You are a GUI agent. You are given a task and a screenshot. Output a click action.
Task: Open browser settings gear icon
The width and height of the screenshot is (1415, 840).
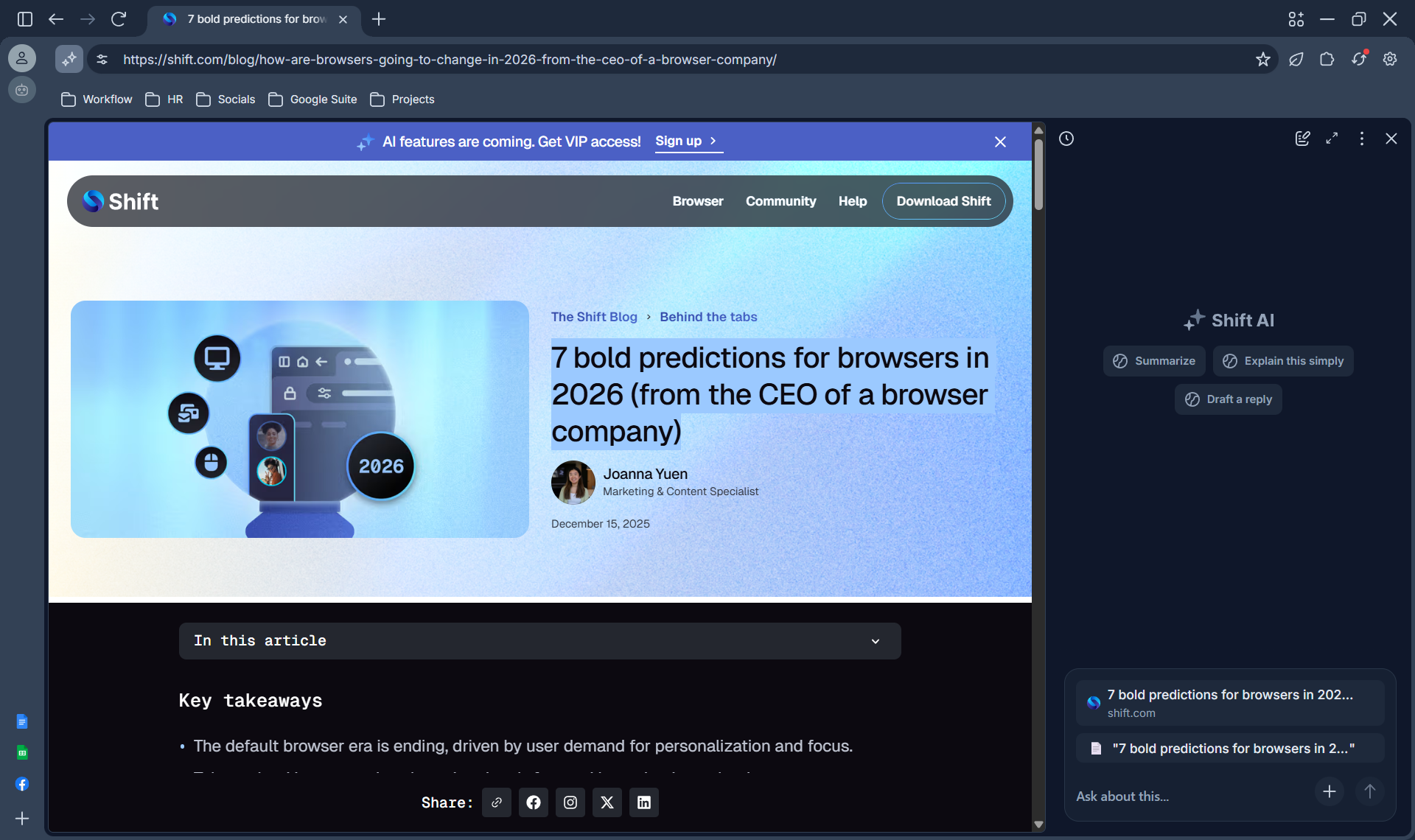coord(1390,59)
